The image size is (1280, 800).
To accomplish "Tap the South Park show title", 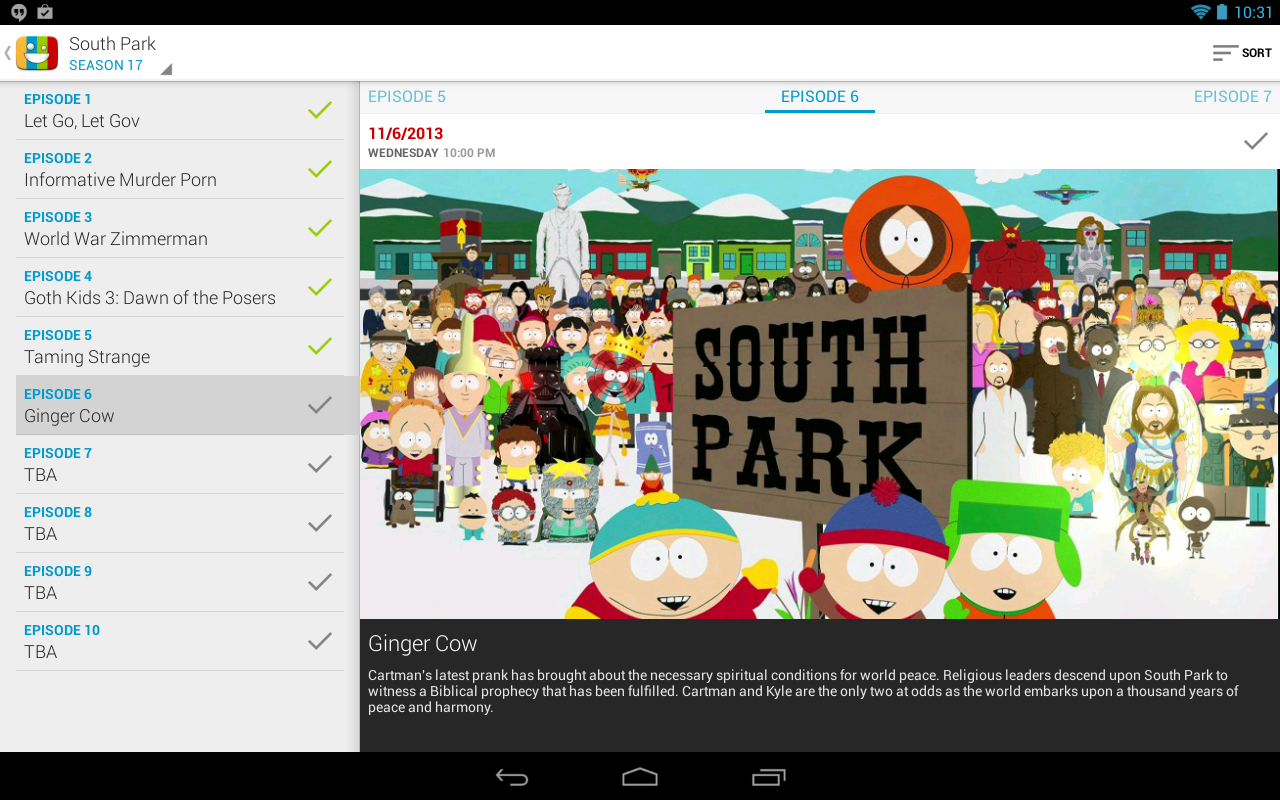I will [112, 44].
